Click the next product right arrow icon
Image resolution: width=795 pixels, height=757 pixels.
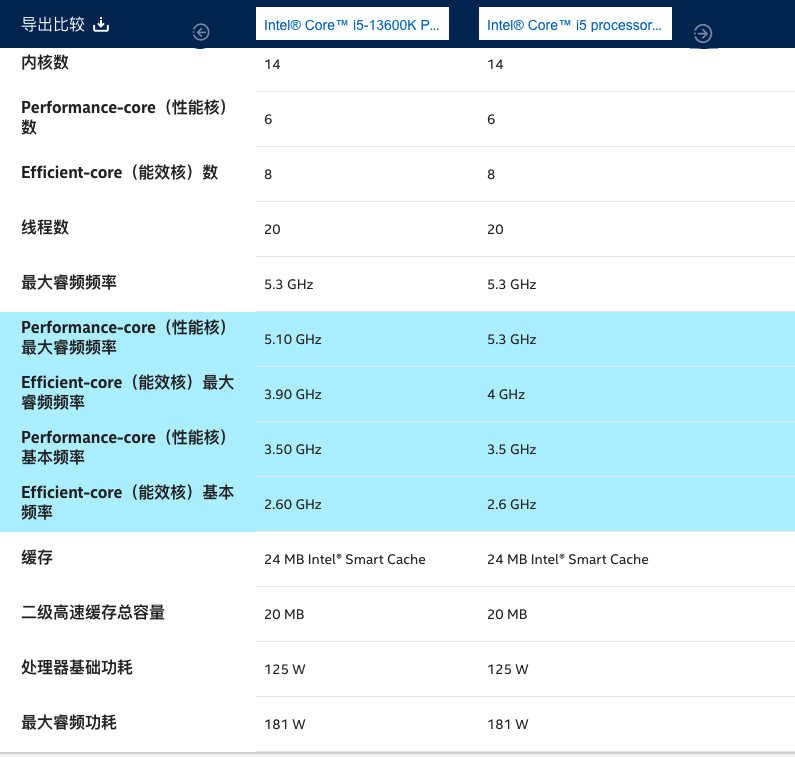pyautogui.click(x=703, y=33)
